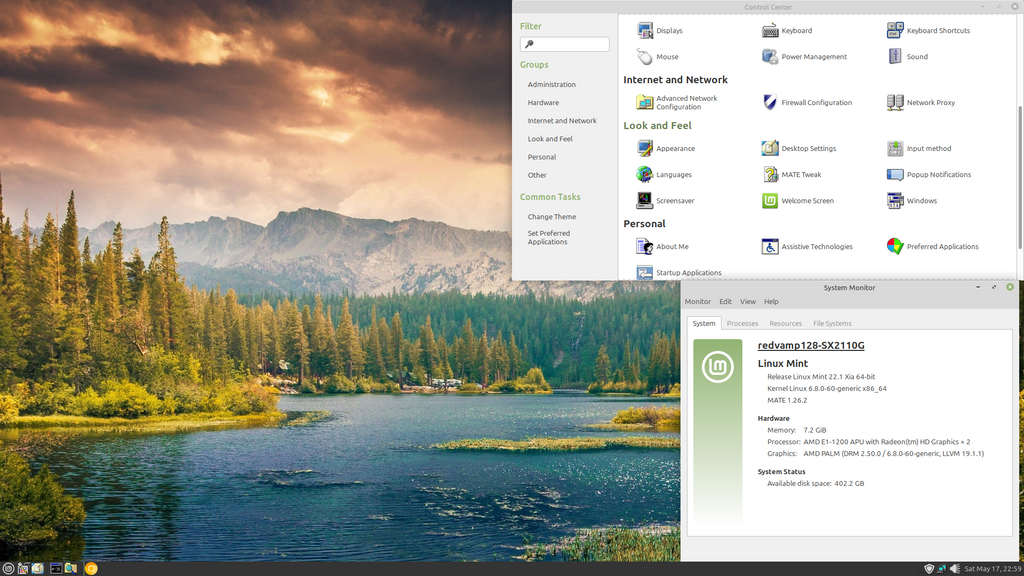
Task: Launch MATE Tweak
Action: (792, 174)
